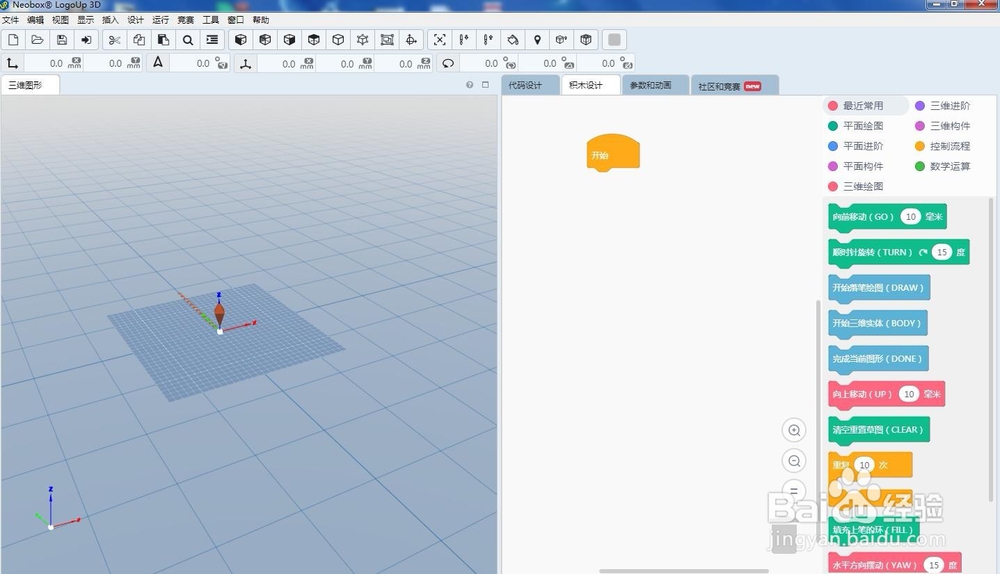Open the 插入 menu
Viewport: 1000px width, 574px height.
coord(110,20)
